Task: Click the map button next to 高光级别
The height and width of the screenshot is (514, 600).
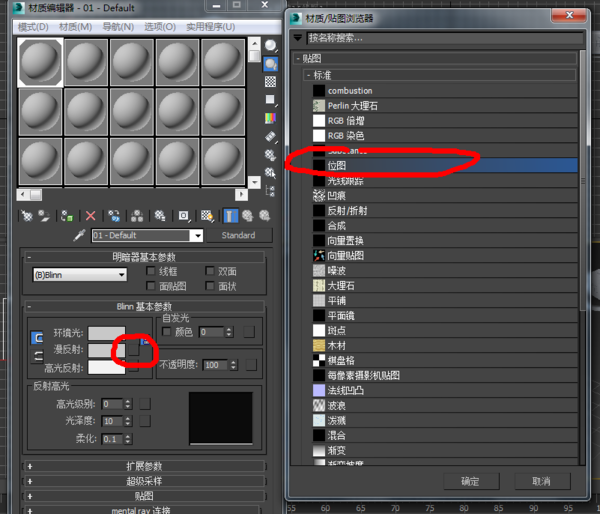Action: click(145, 403)
